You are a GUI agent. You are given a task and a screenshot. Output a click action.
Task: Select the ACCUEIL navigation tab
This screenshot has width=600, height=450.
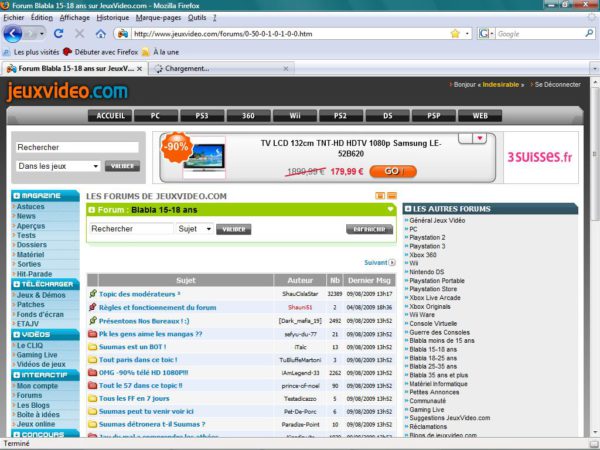[110, 116]
